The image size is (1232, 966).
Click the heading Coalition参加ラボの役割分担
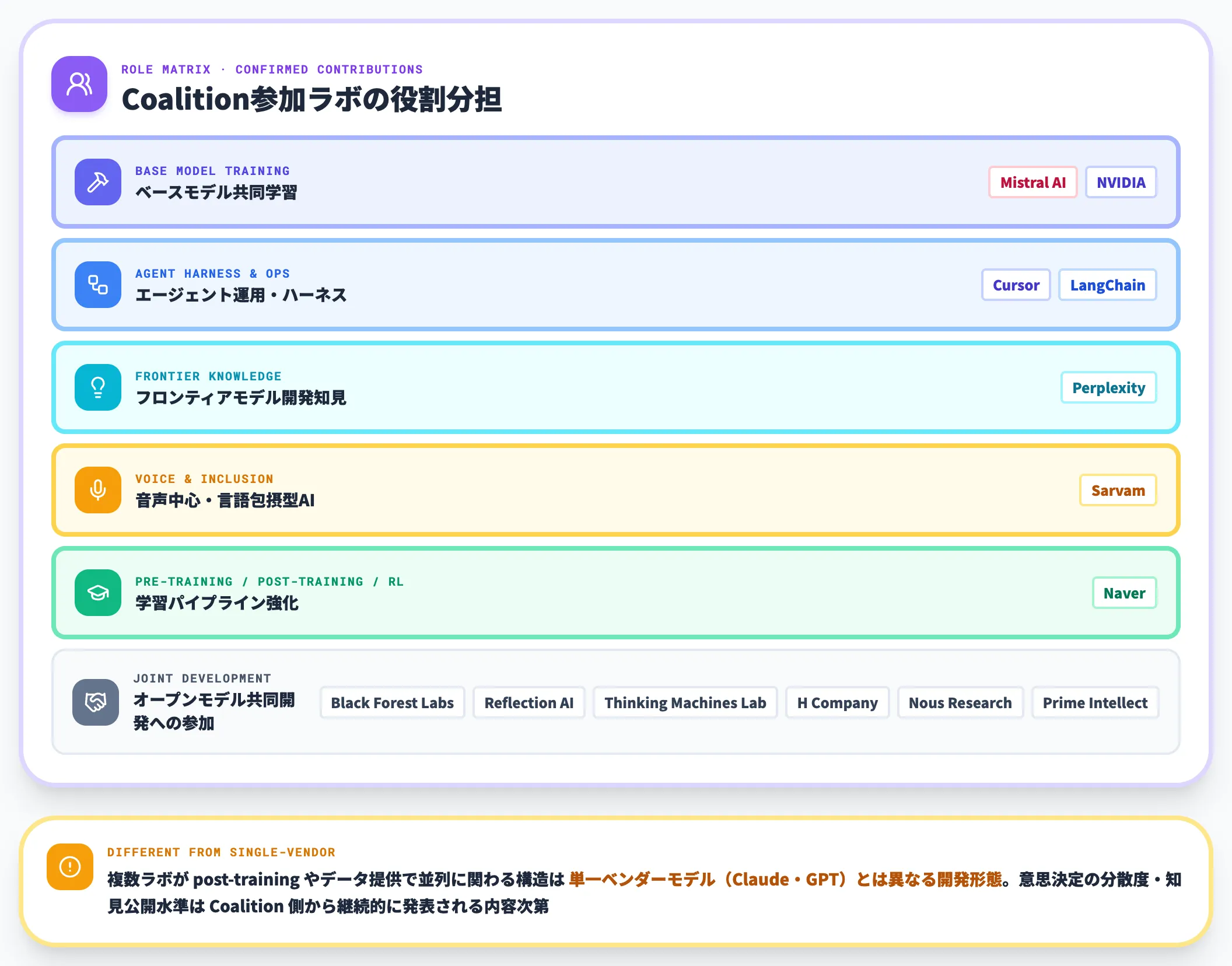tap(311, 99)
